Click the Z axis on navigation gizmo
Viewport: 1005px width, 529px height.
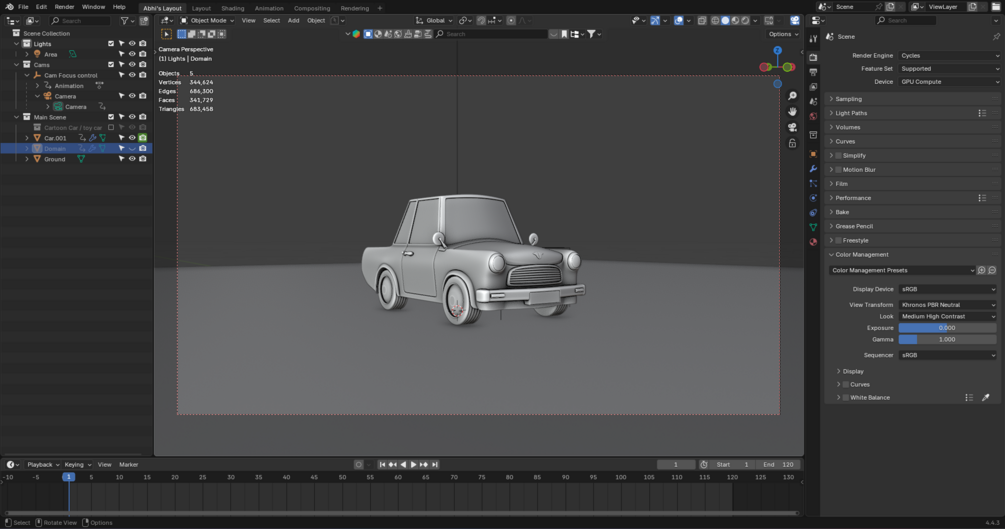(x=777, y=50)
